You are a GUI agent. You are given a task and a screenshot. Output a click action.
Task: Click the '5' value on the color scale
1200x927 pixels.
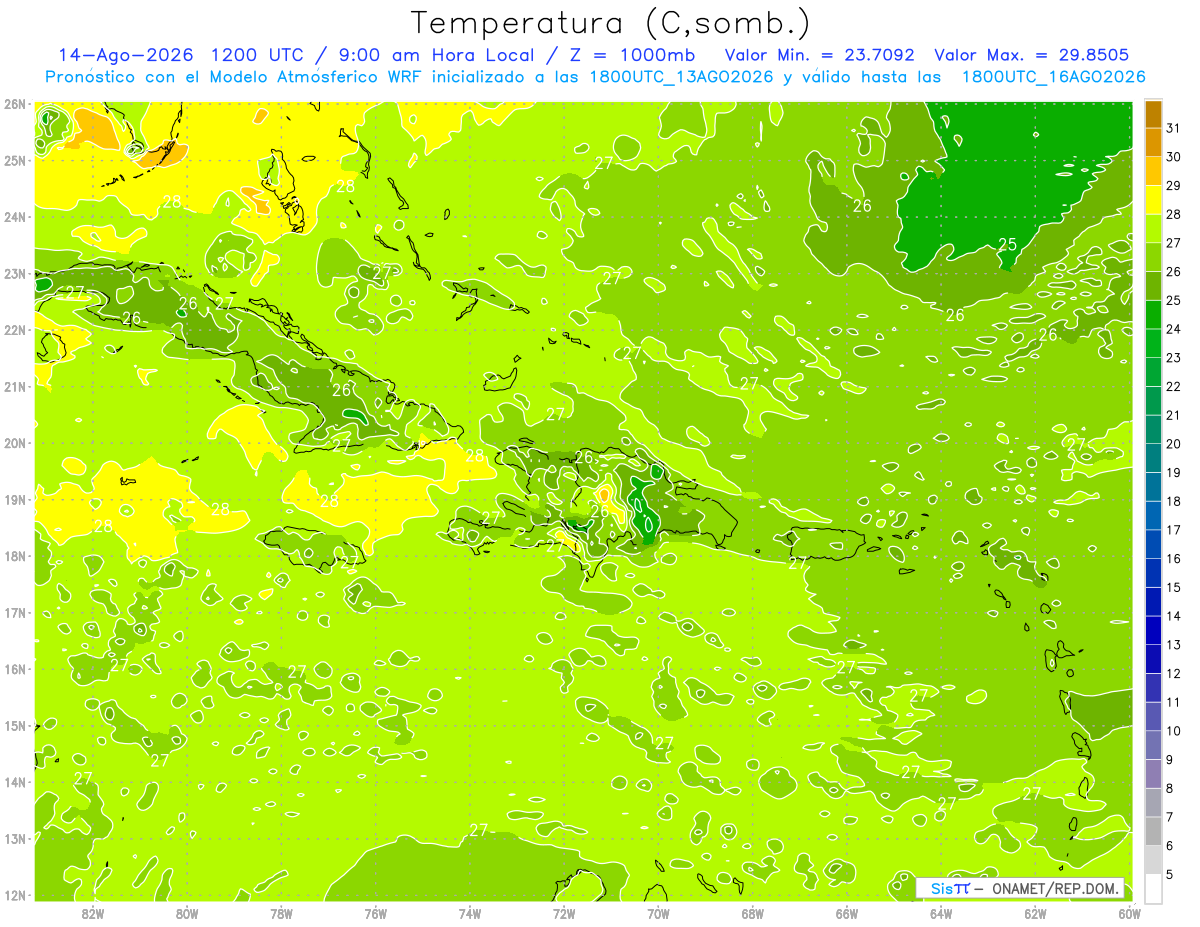1171,874
